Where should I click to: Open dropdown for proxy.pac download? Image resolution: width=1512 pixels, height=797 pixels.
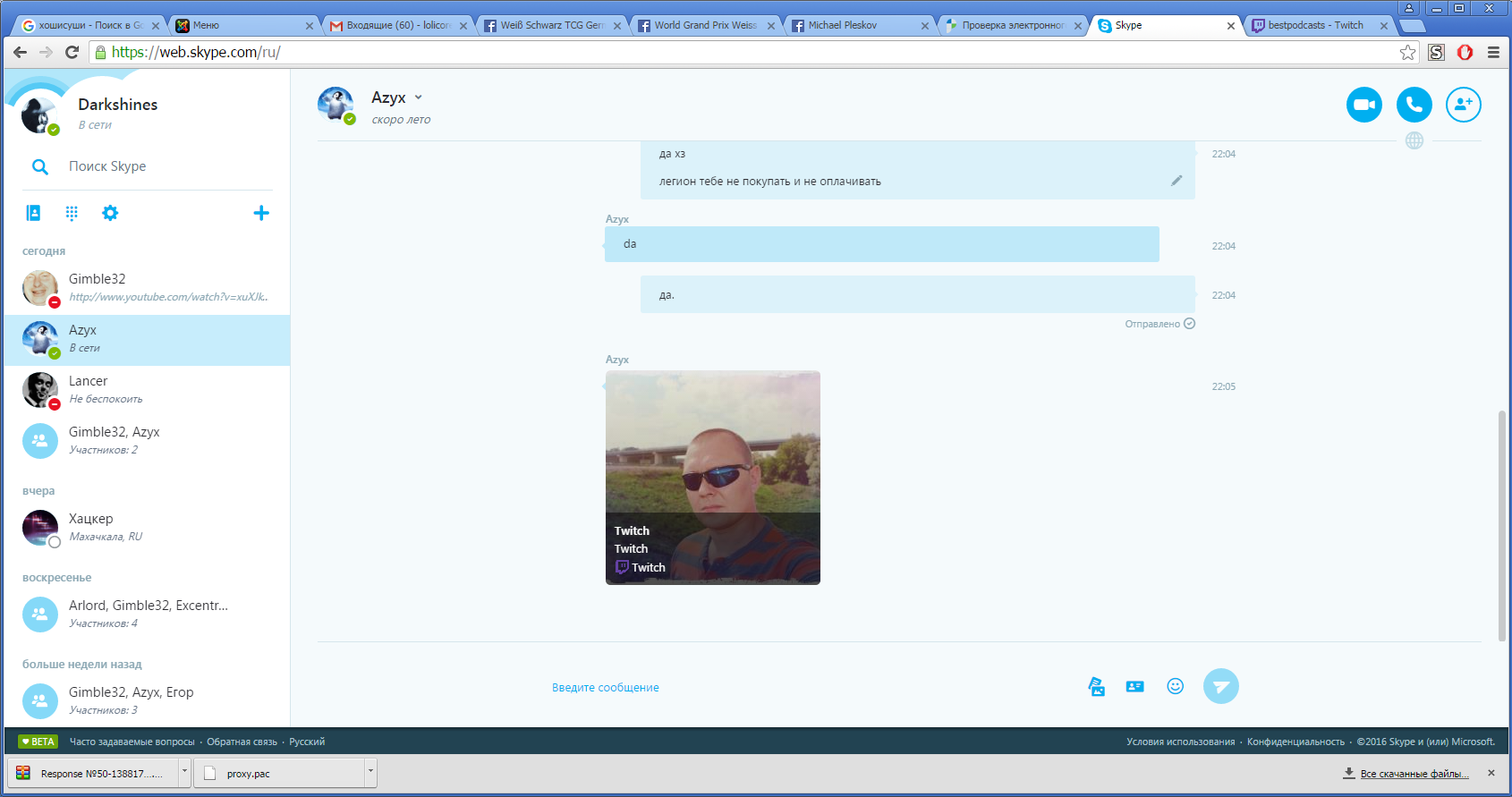click(x=370, y=773)
